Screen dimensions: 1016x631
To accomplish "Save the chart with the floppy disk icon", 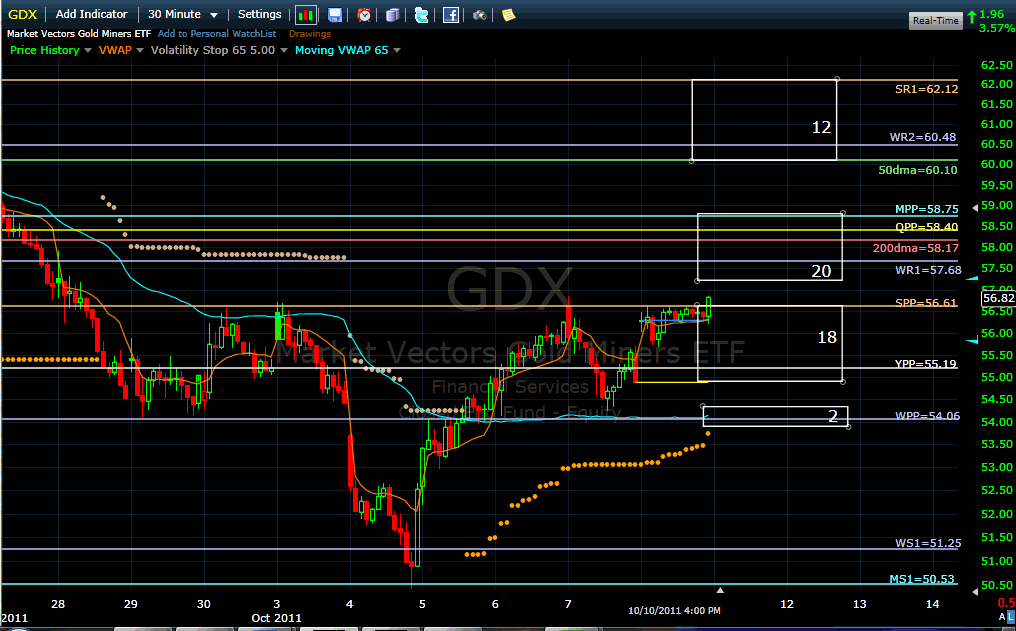I will (335, 14).
